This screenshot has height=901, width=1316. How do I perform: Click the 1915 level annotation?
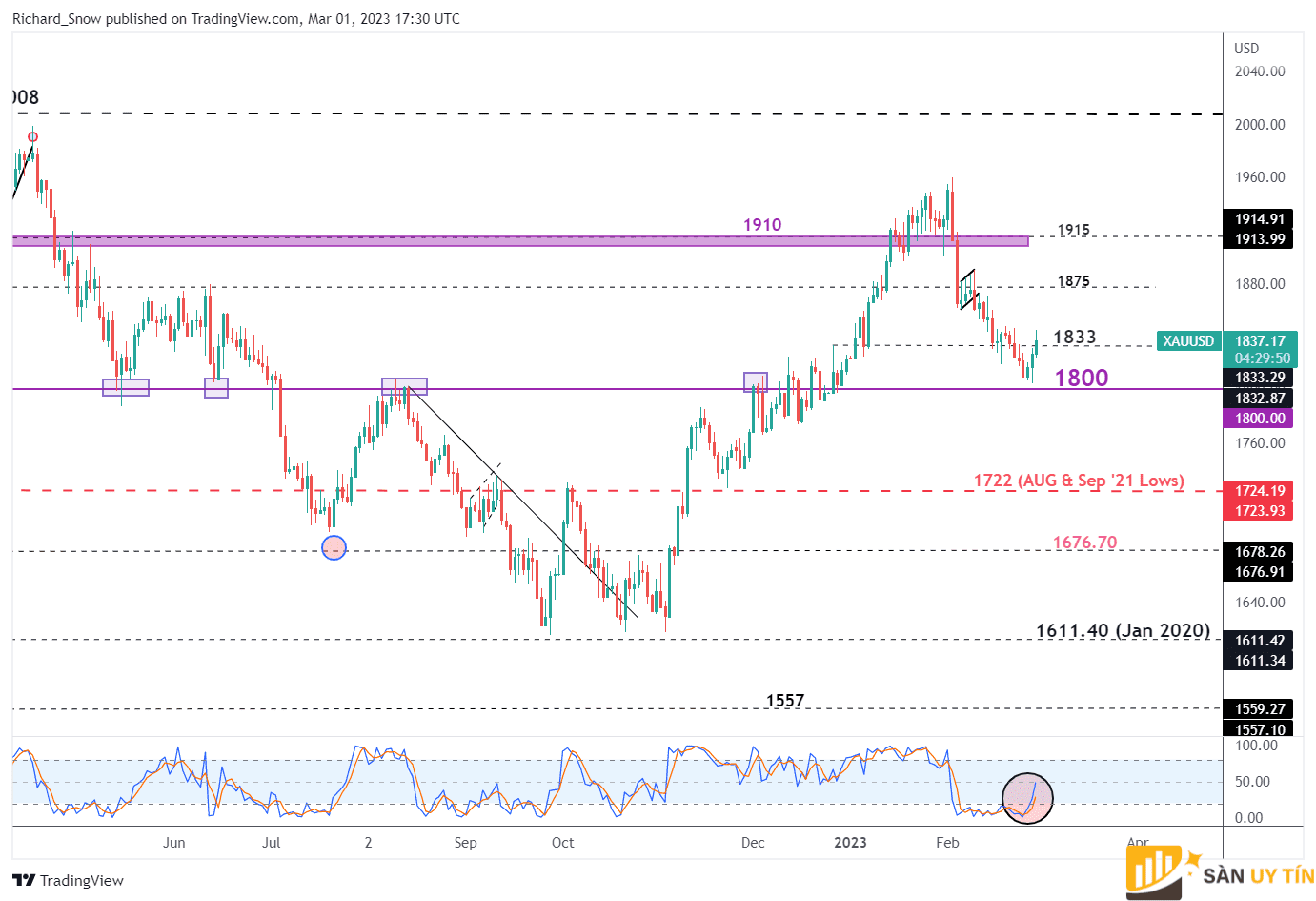[1074, 230]
